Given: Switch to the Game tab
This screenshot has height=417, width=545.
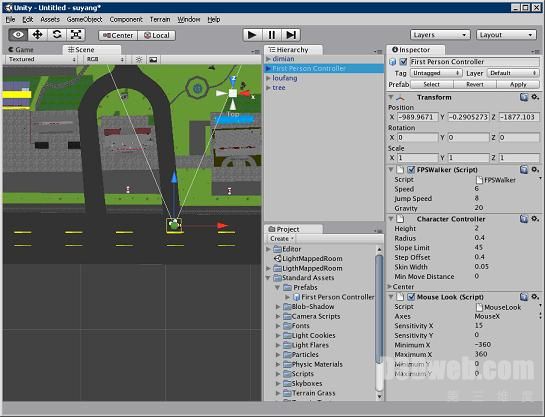Looking at the screenshot, I should coord(21,50).
